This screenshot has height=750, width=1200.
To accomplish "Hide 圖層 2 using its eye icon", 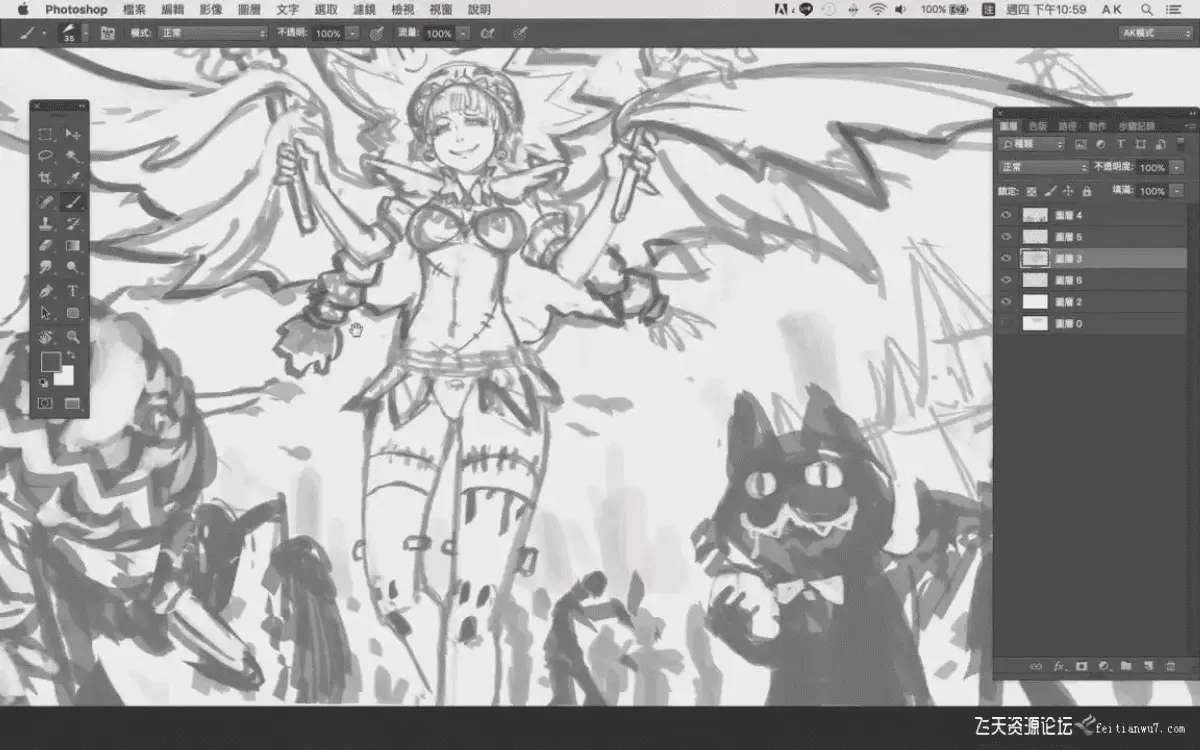I will pos(1006,302).
